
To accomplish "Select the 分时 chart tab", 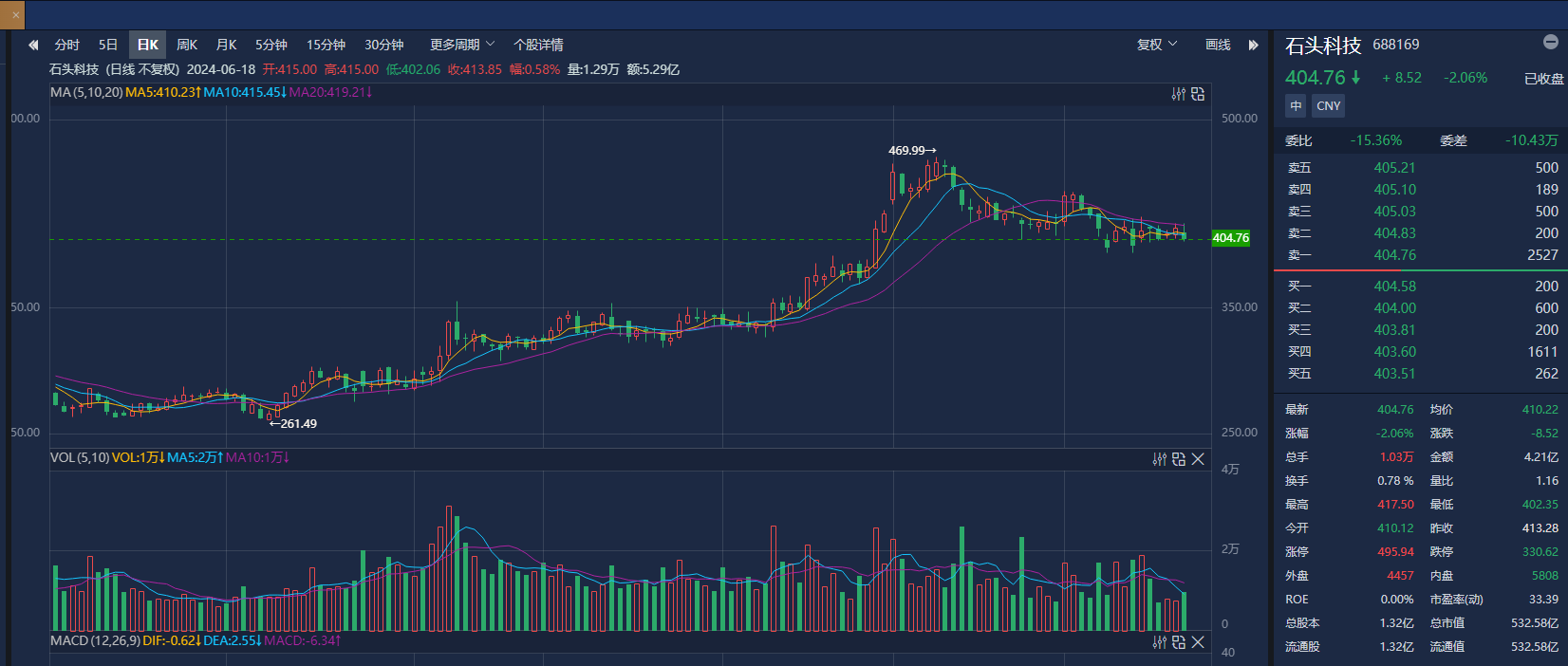I will [x=66, y=45].
